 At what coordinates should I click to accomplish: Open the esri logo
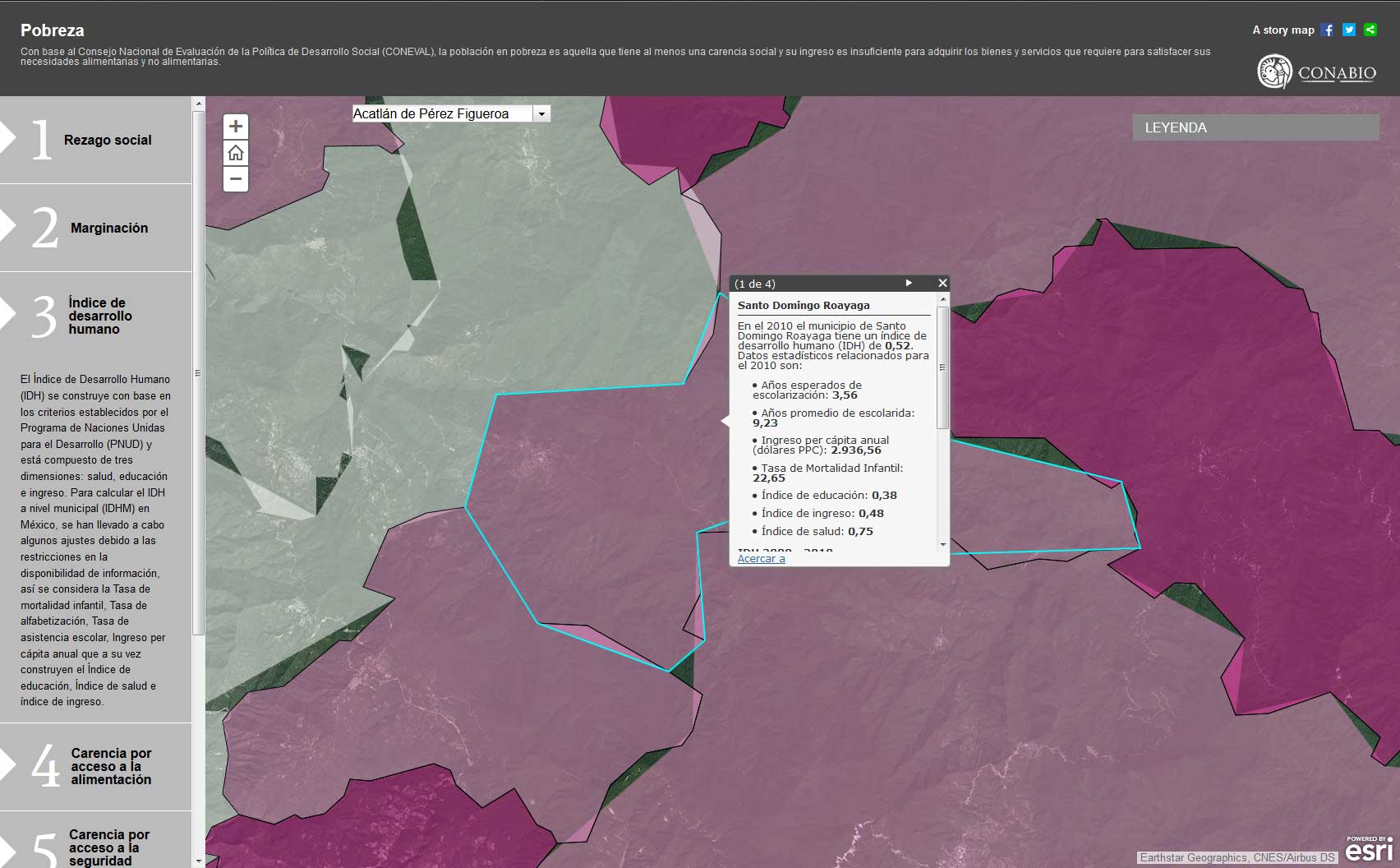click(1369, 849)
